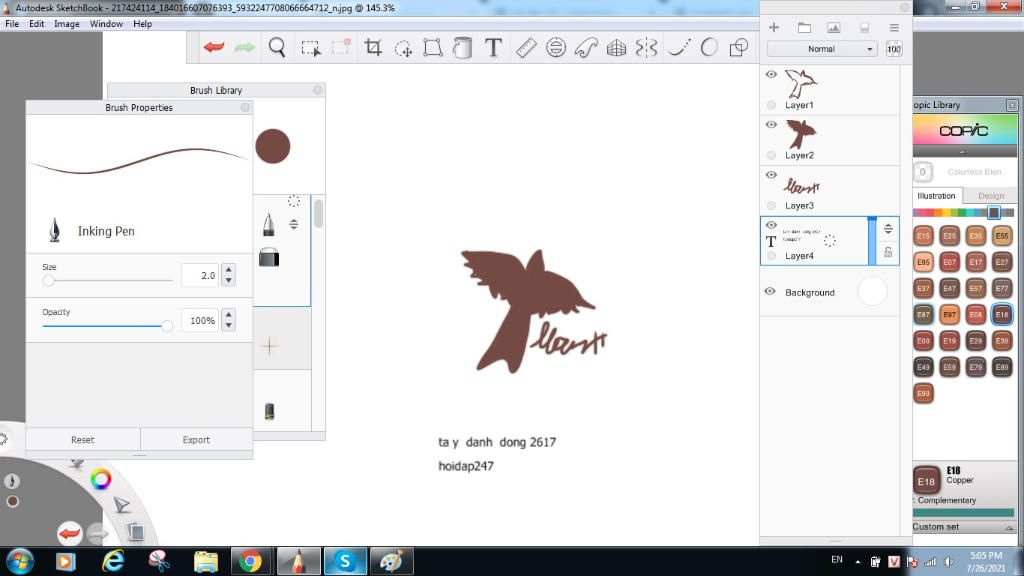Image resolution: width=1024 pixels, height=576 pixels.
Task: Toggle the round marker below Layer2's eye
Action: pos(771,155)
